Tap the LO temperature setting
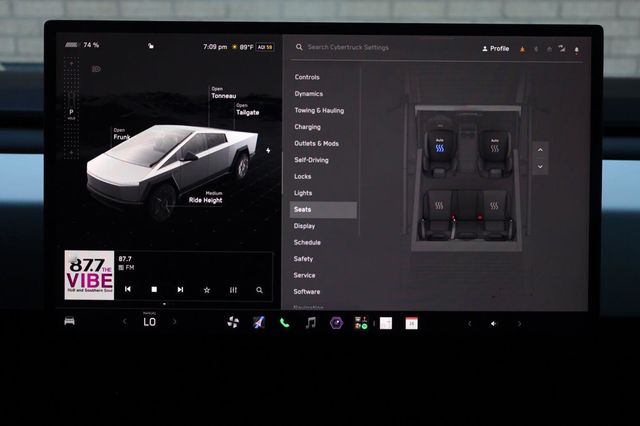Viewport: 640px width, 426px height. 149,322
